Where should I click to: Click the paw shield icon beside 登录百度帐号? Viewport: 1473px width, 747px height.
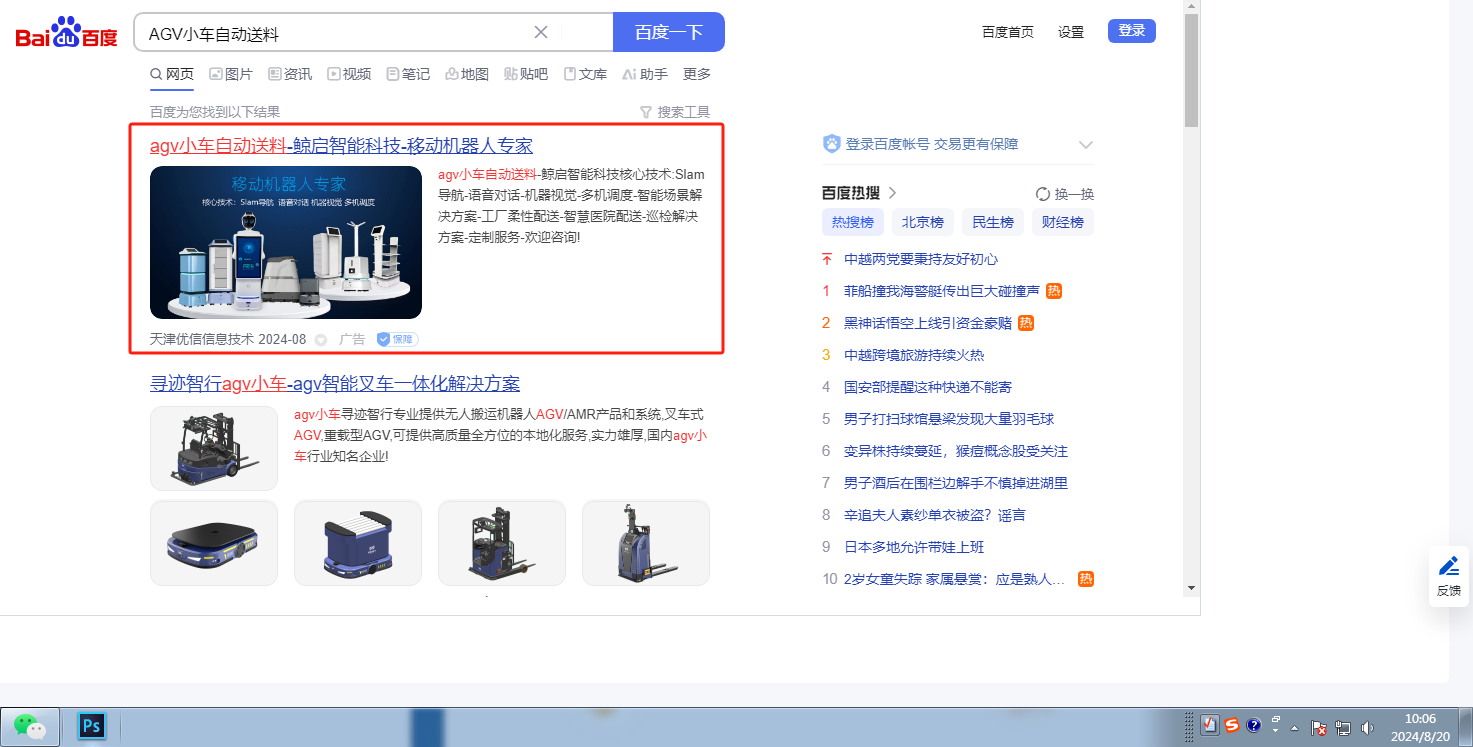click(832, 144)
